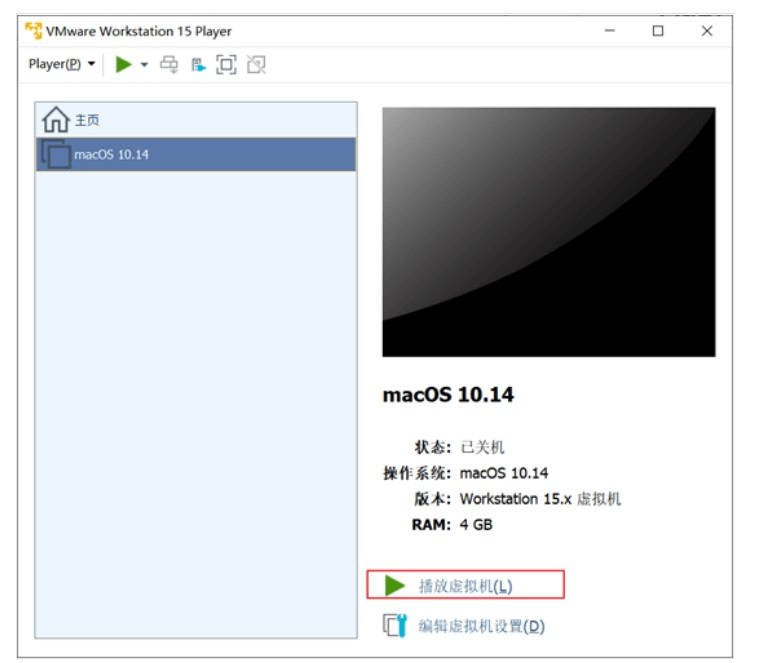Click the virtual machine preview thumbnail
This screenshot has width=758, height=663.
(548, 232)
